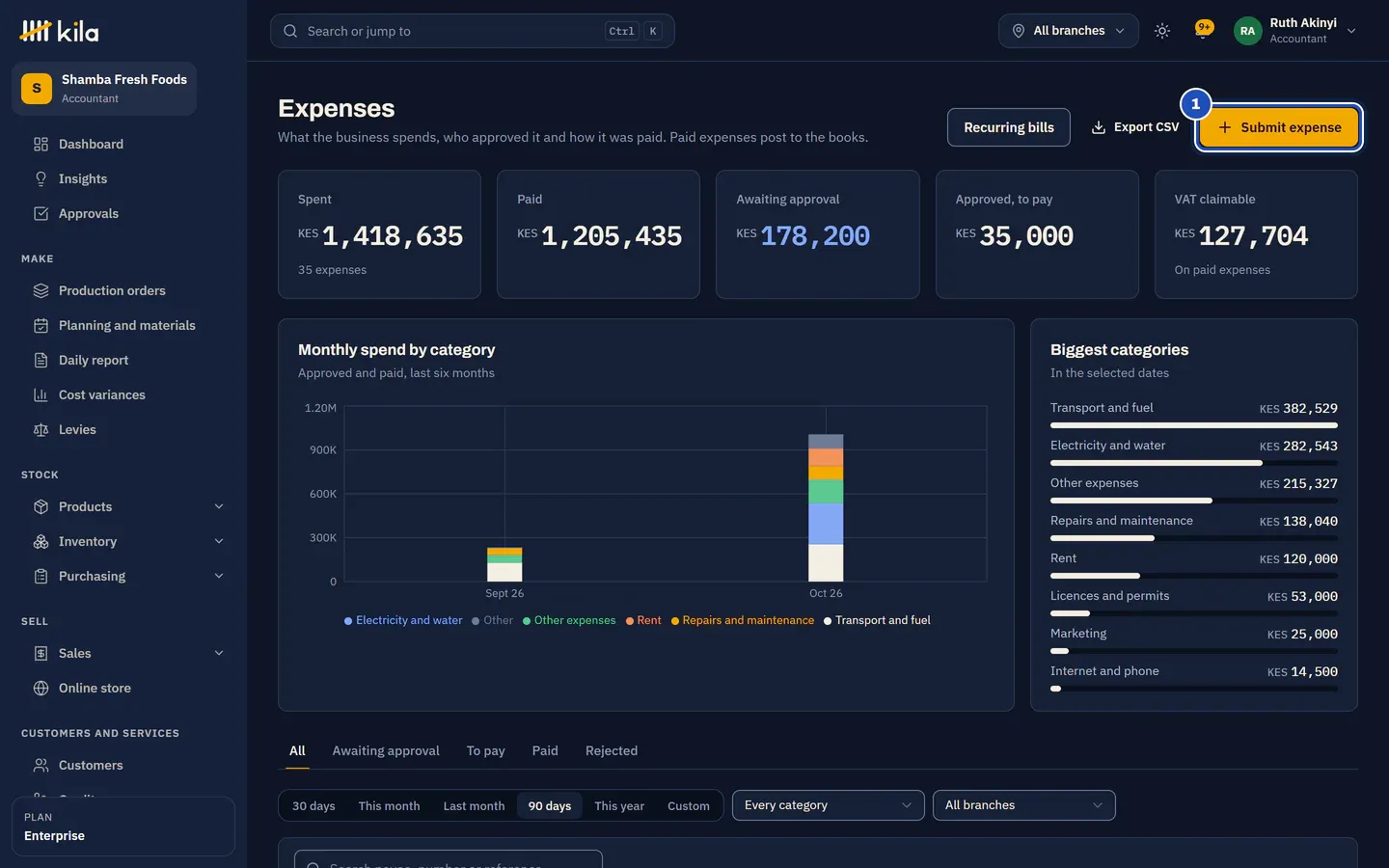Select the Paid tab

[x=545, y=750]
